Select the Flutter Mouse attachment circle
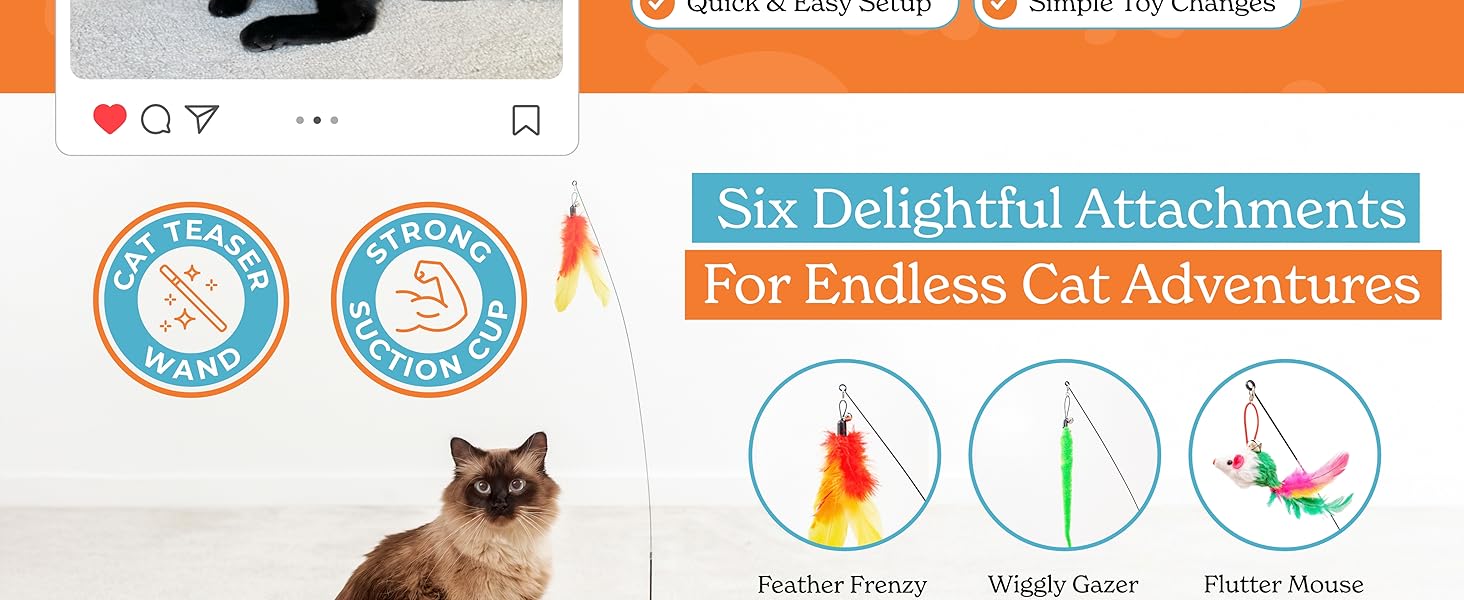 pyautogui.click(x=1285, y=455)
